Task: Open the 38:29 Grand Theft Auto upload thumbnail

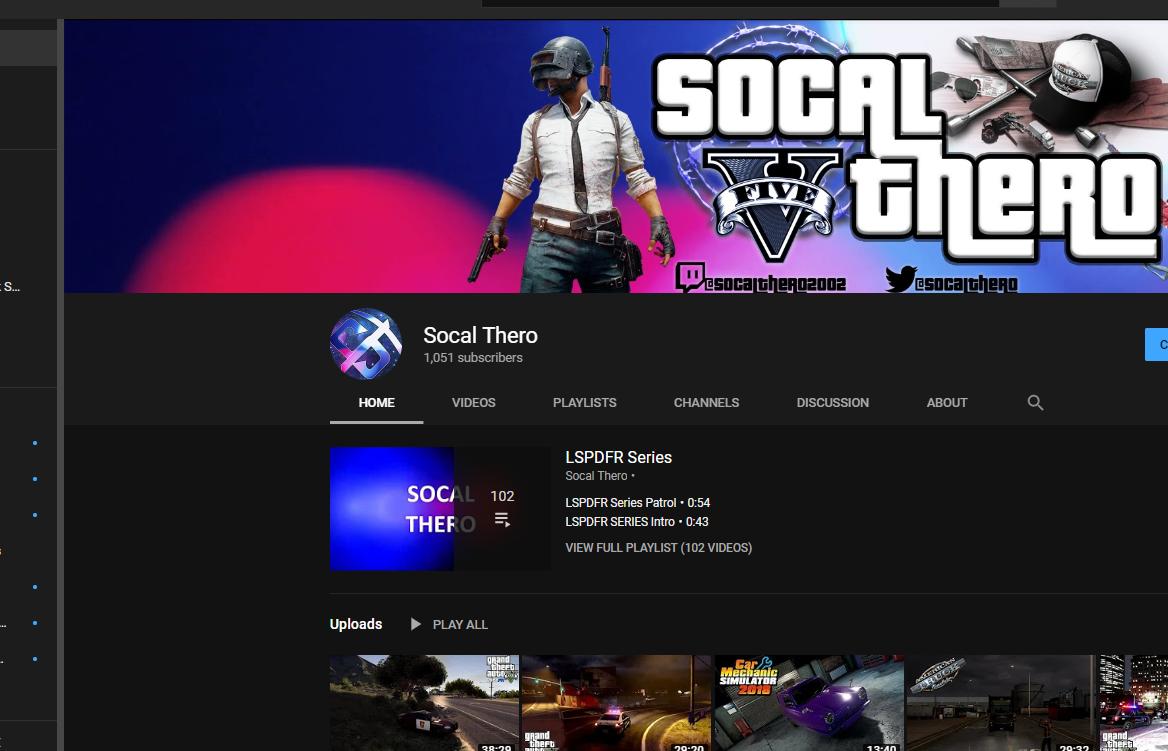Action: (424, 703)
